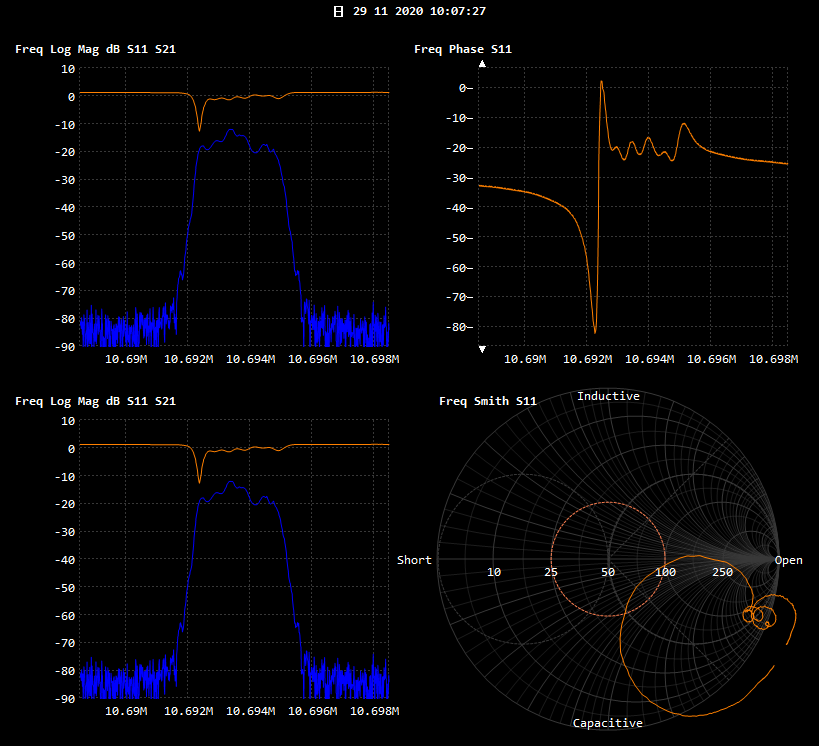Screen dimensions: 819x746
Task: Click the phase chart scale-down arrow
Action: tap(483, 349)
